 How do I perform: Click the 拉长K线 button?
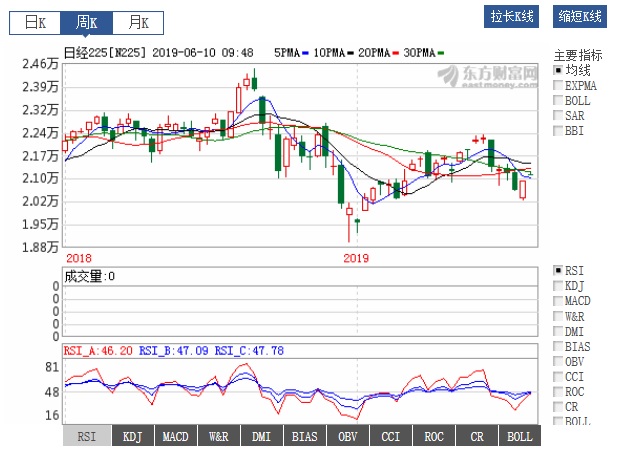point(513,17)
